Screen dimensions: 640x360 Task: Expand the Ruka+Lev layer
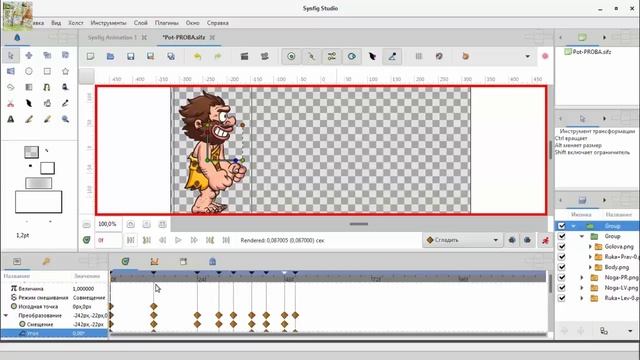click(582, 298)
